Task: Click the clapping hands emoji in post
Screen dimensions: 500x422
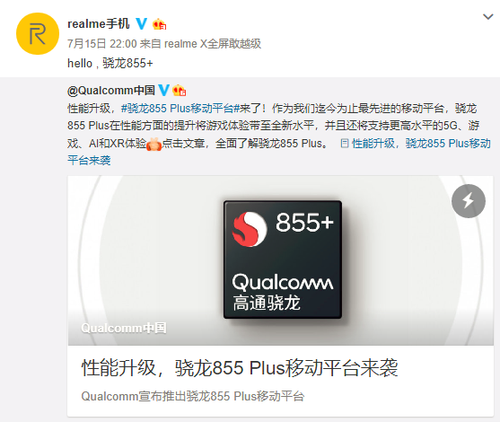Action: point(154,144)
